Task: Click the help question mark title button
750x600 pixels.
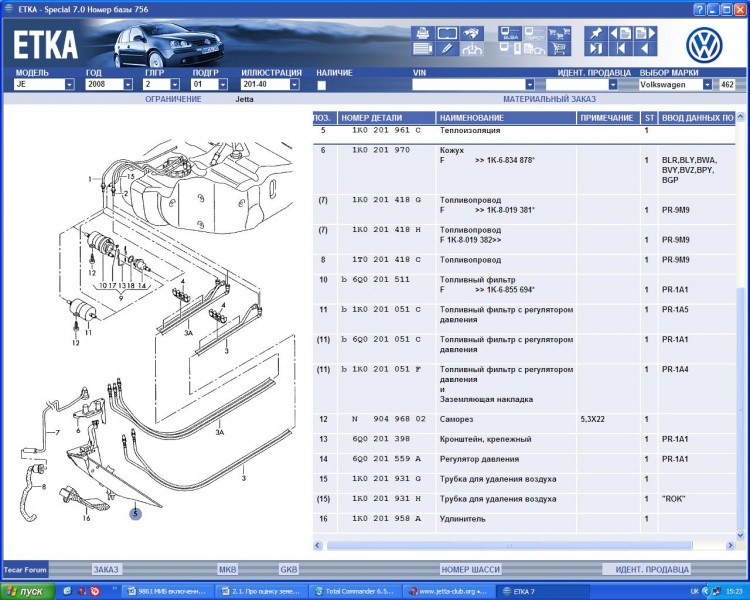Action: (699, 9)
